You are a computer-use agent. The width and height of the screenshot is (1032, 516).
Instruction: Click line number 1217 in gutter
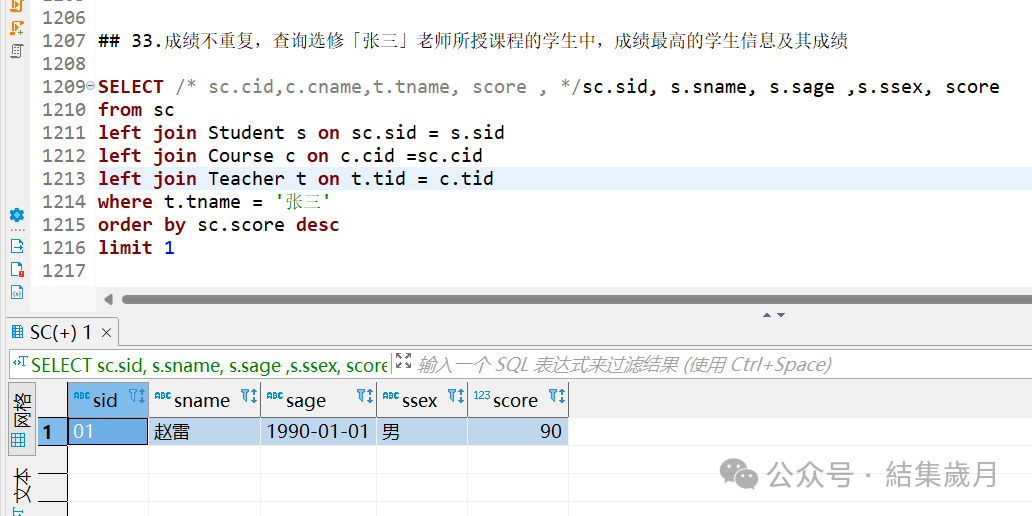pyautogui.click(x=64, y=271)
